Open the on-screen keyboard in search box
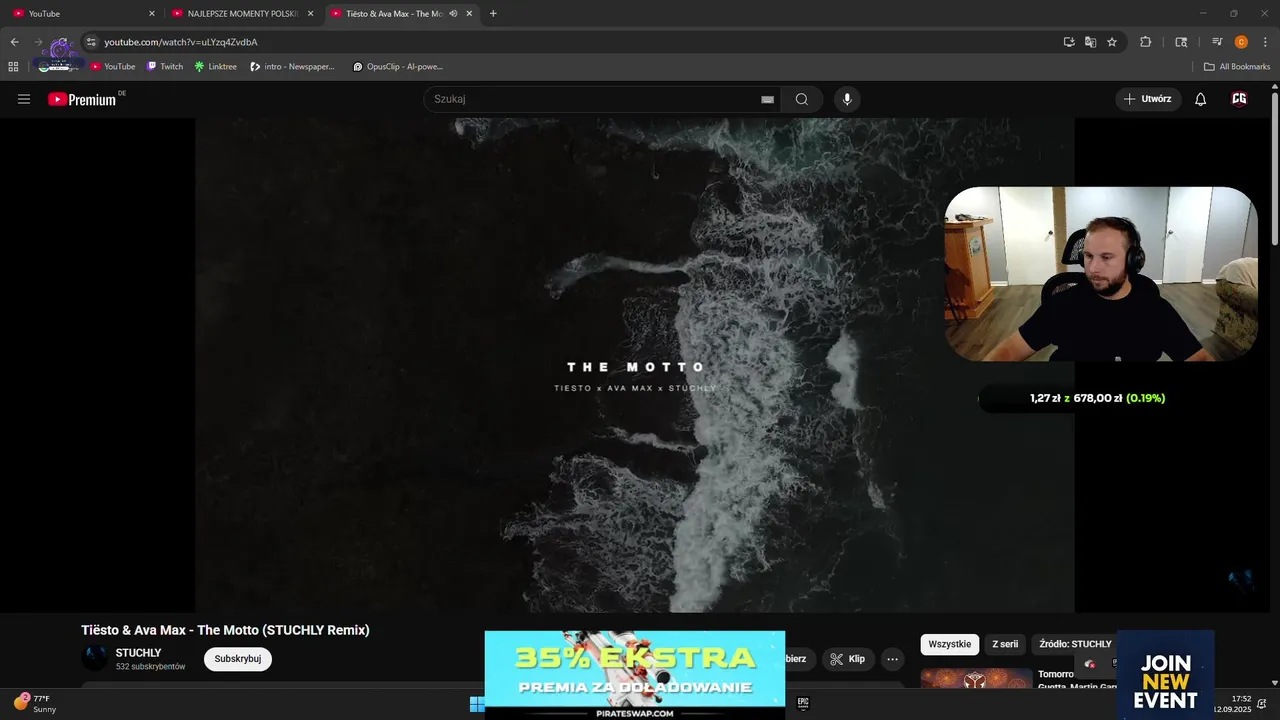 click(767, 99)
